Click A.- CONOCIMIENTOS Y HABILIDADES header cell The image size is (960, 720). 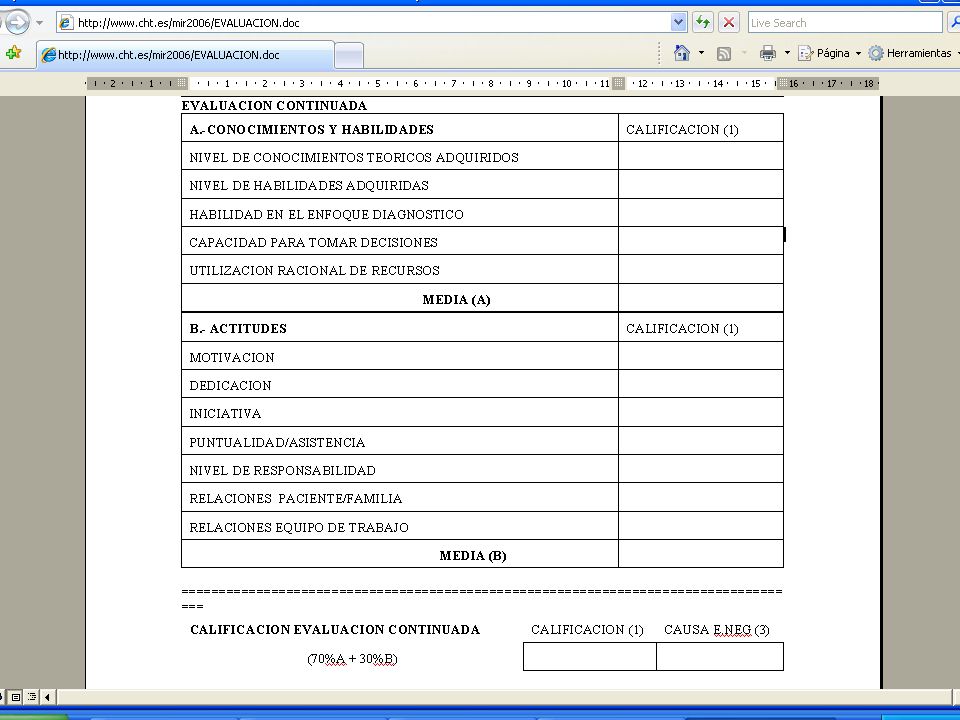click(400, 128)
